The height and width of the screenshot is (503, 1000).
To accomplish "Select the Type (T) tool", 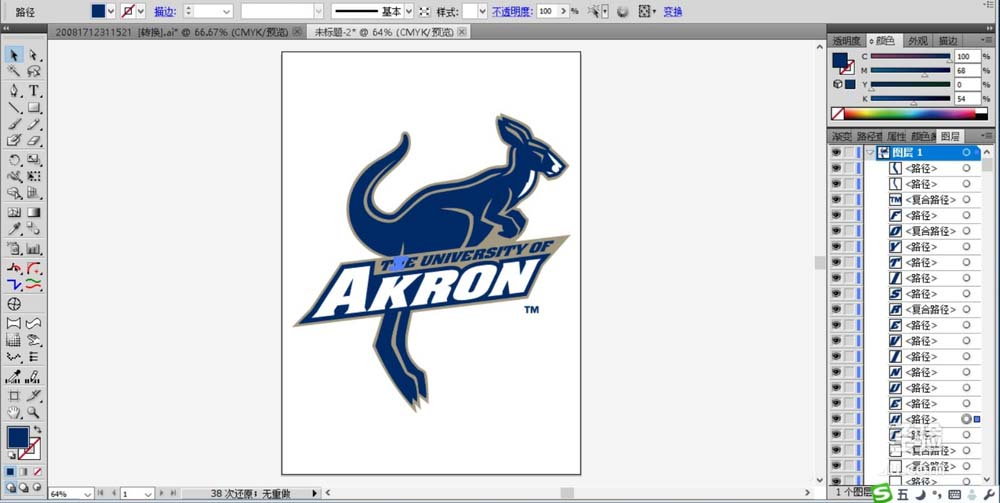I will (34, 91).
